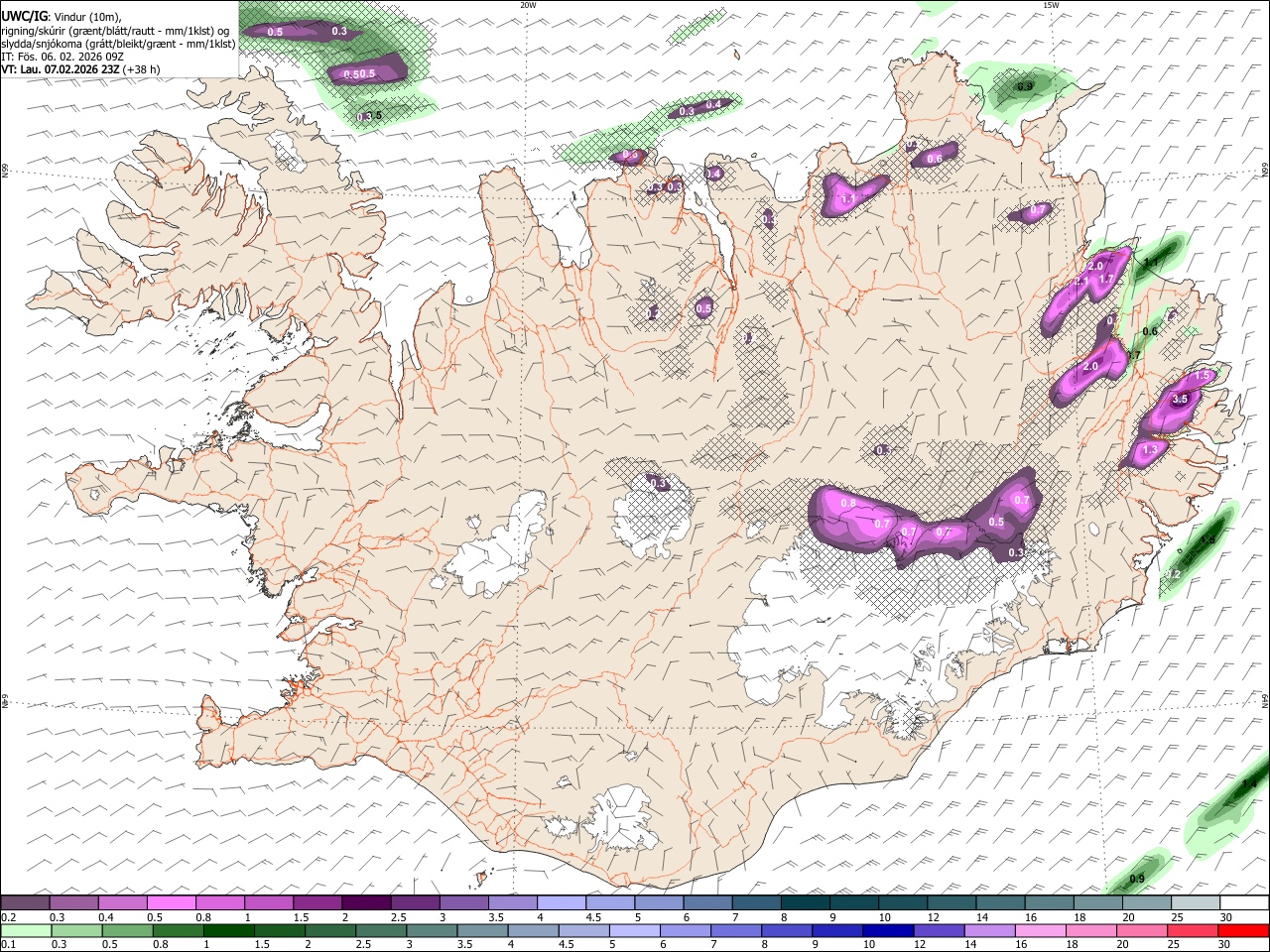Click the 'VT: Lau. 07.02.2026 23Z' valid time
Screen dimensions: 1270x952
click(x=61, y=69)
